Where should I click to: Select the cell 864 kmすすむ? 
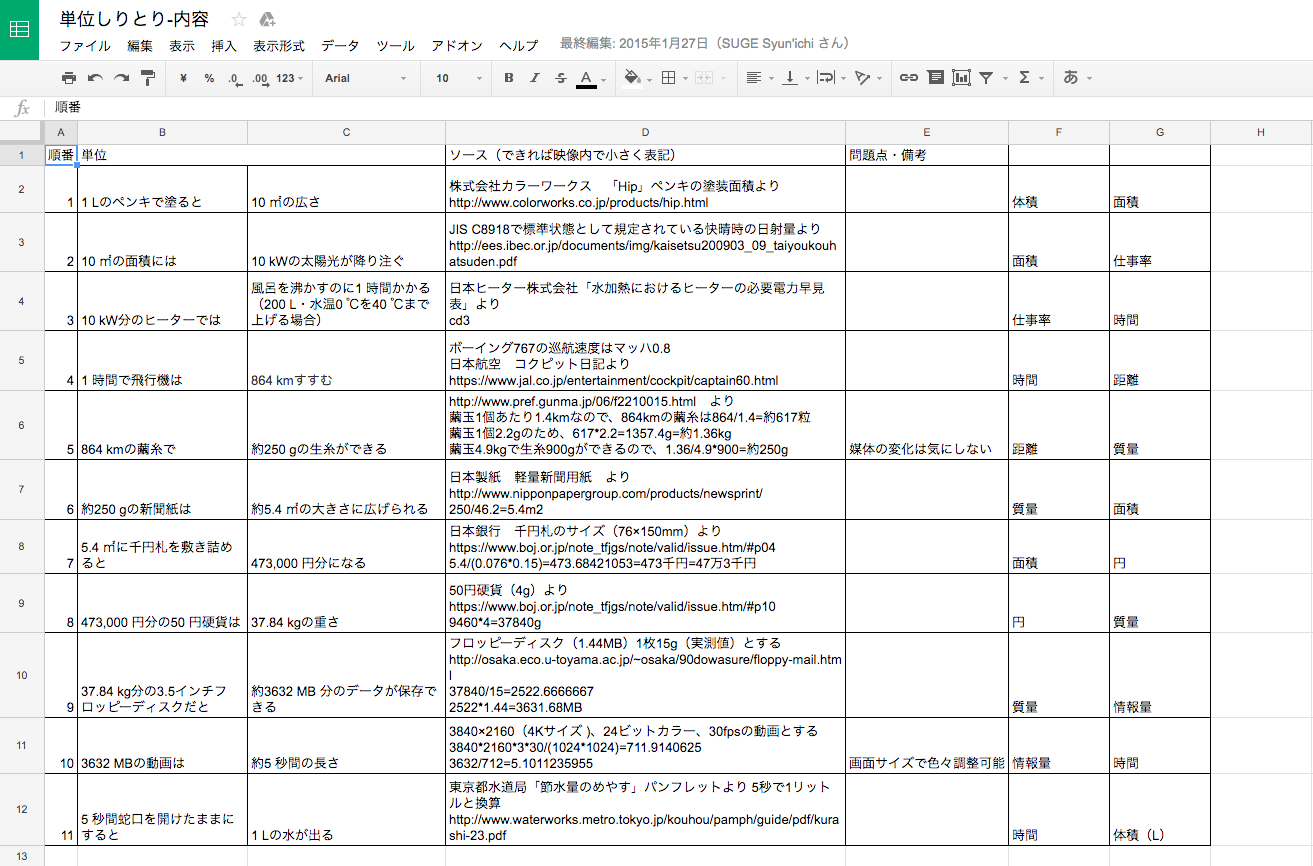346,361
